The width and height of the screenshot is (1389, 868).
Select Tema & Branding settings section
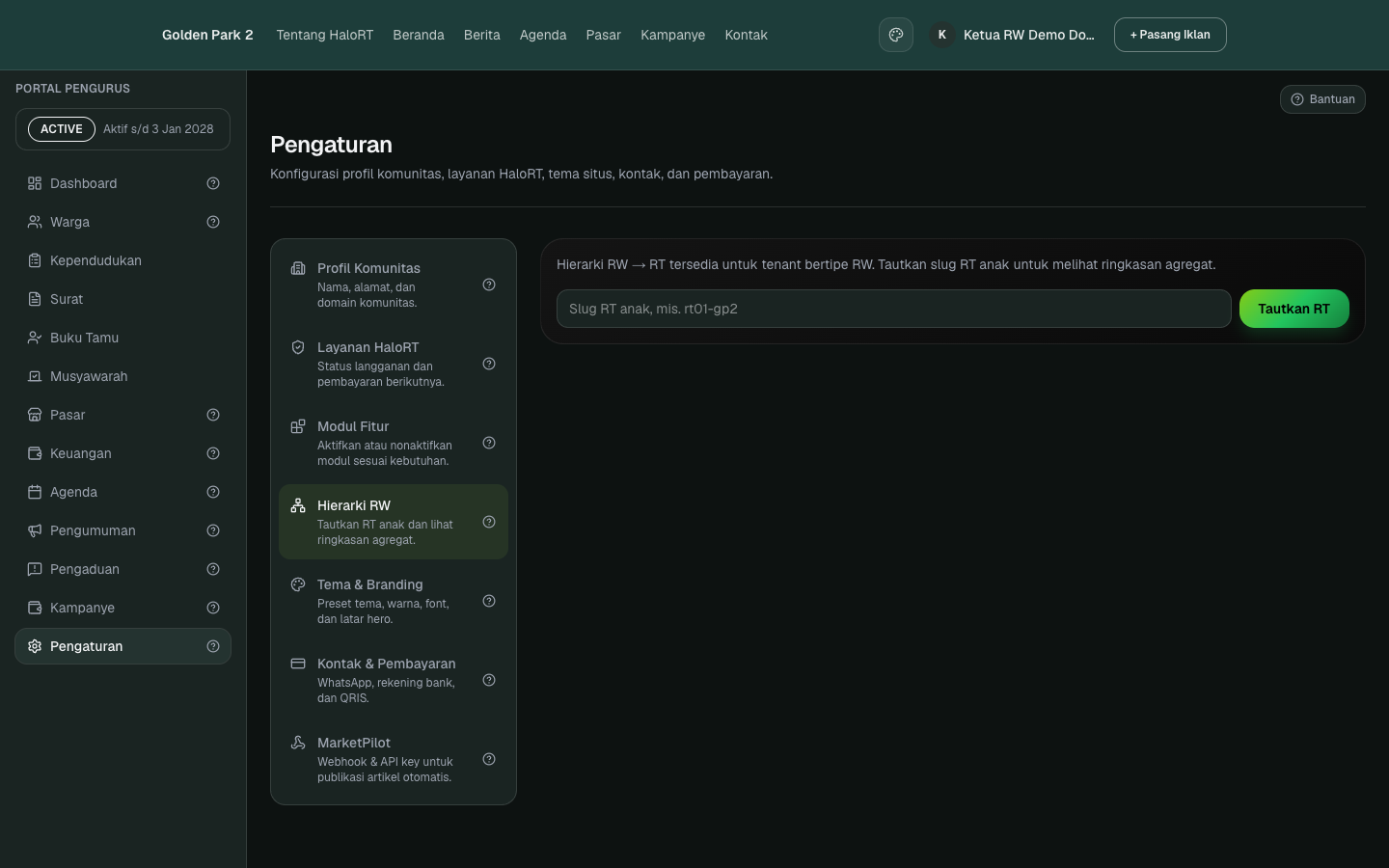(x=394, y=601)
